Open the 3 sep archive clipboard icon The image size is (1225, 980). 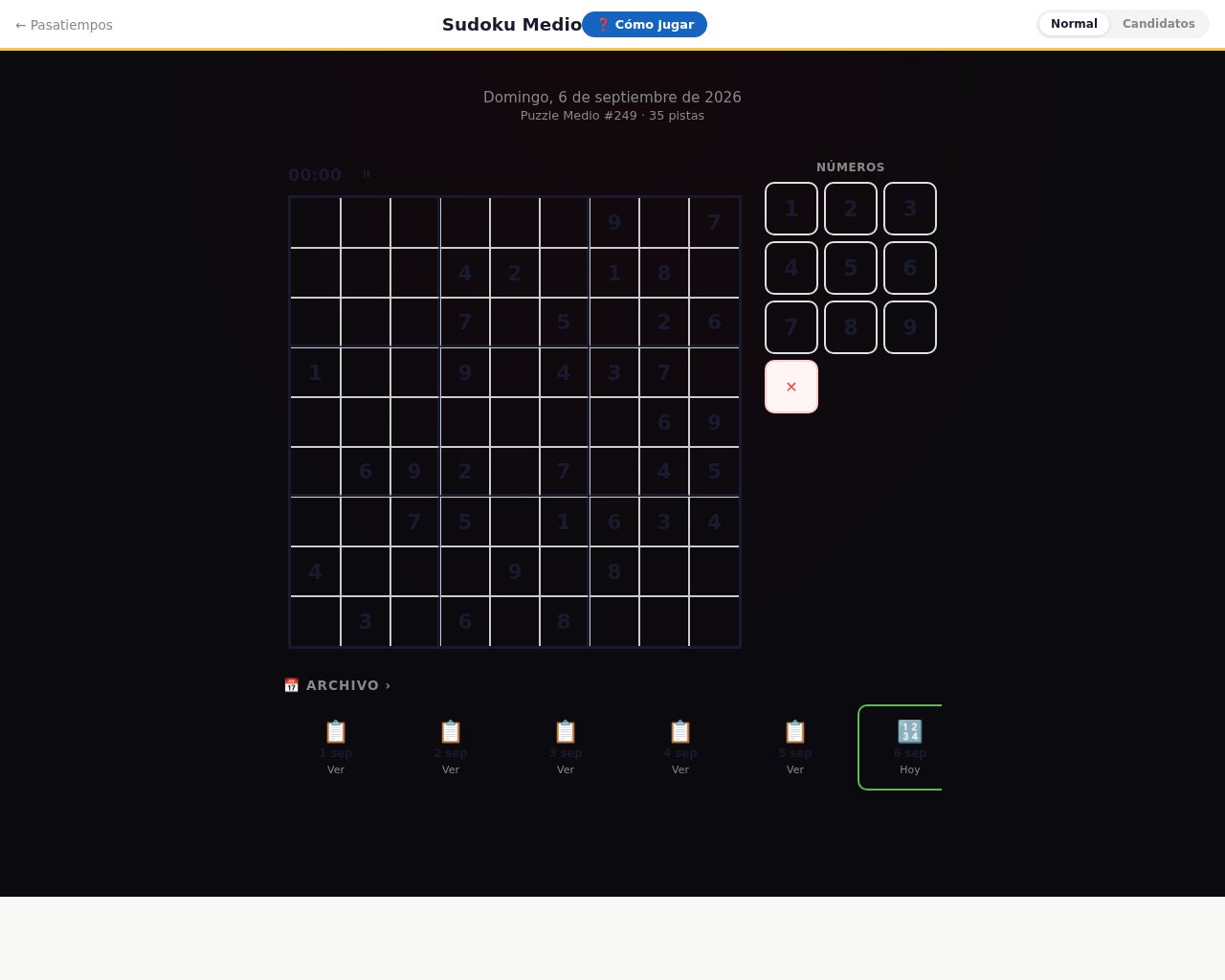pyautogui.click(x=566, y=732)
